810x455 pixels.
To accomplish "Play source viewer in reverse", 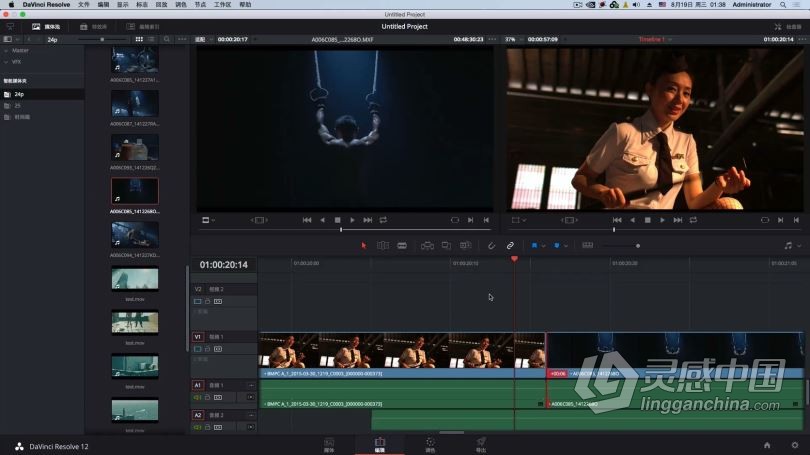I will [322, 220].
